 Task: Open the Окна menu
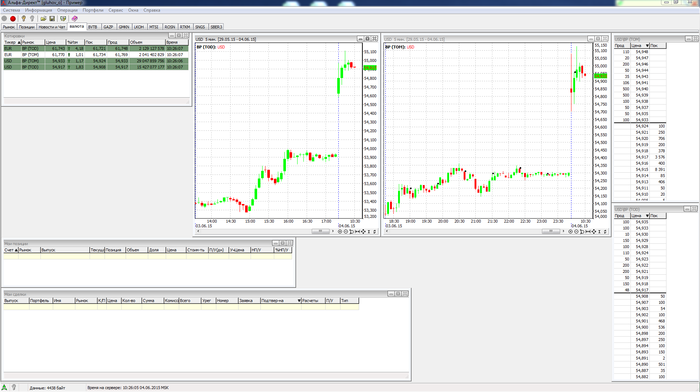(133, 10)
